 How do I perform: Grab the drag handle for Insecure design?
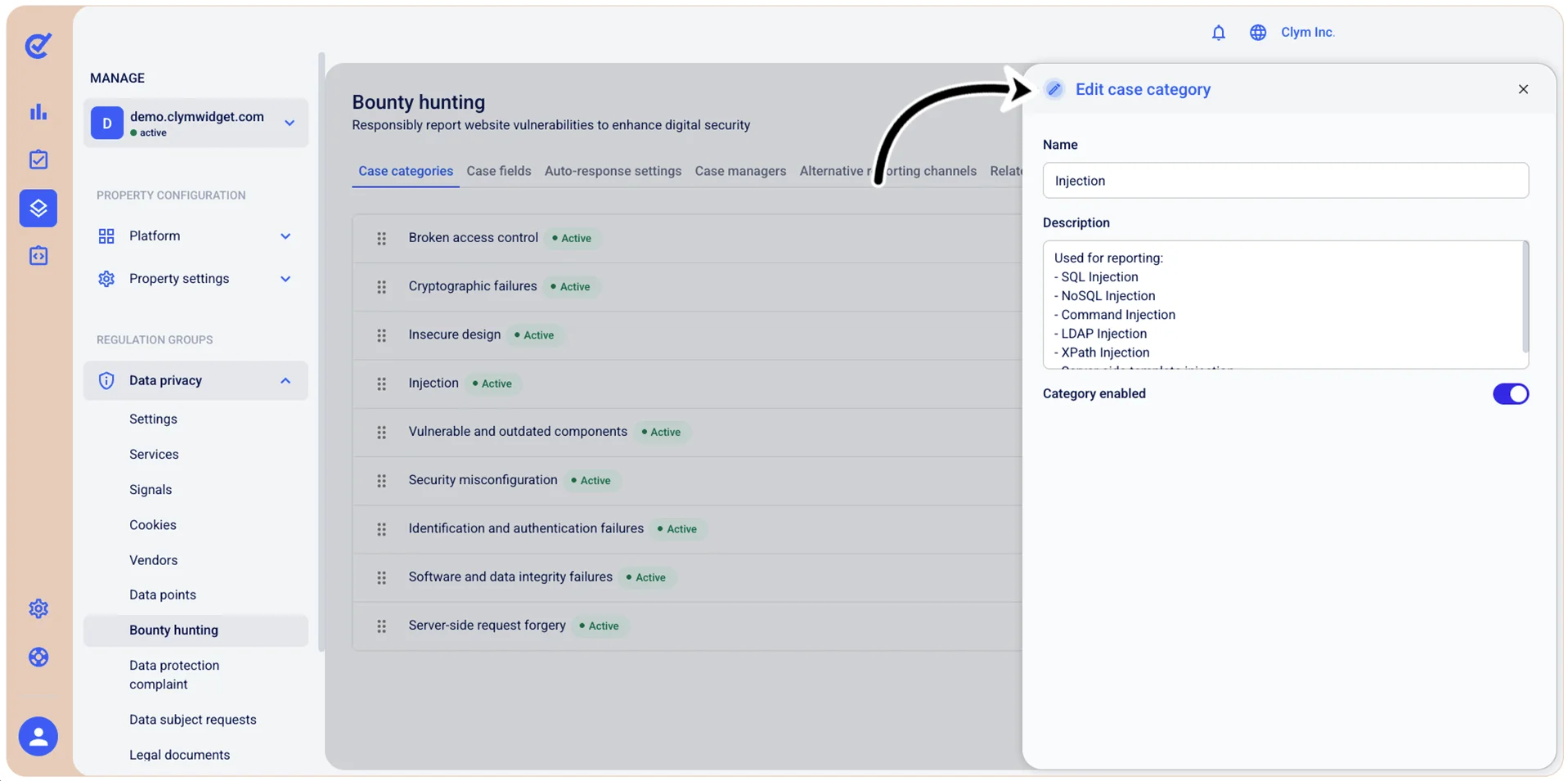click(x=381, y=335)
